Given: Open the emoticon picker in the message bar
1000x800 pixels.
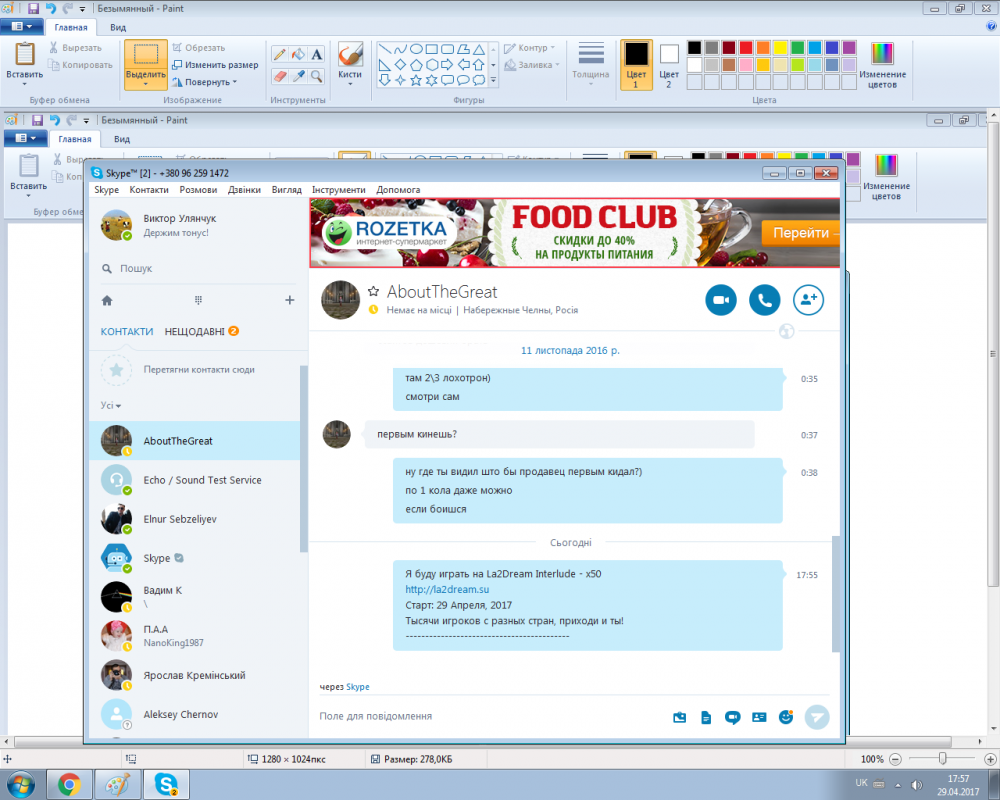Looking at the screenshot, I should click(x=785, y=716).
